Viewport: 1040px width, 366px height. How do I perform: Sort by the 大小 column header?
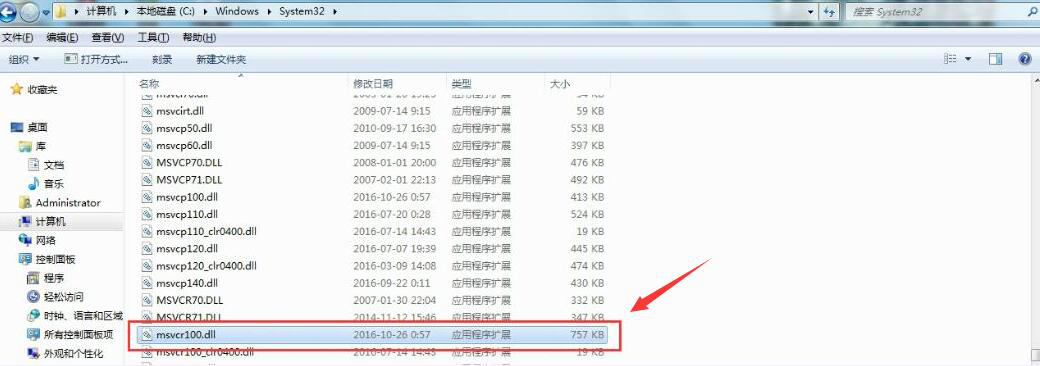560,84
